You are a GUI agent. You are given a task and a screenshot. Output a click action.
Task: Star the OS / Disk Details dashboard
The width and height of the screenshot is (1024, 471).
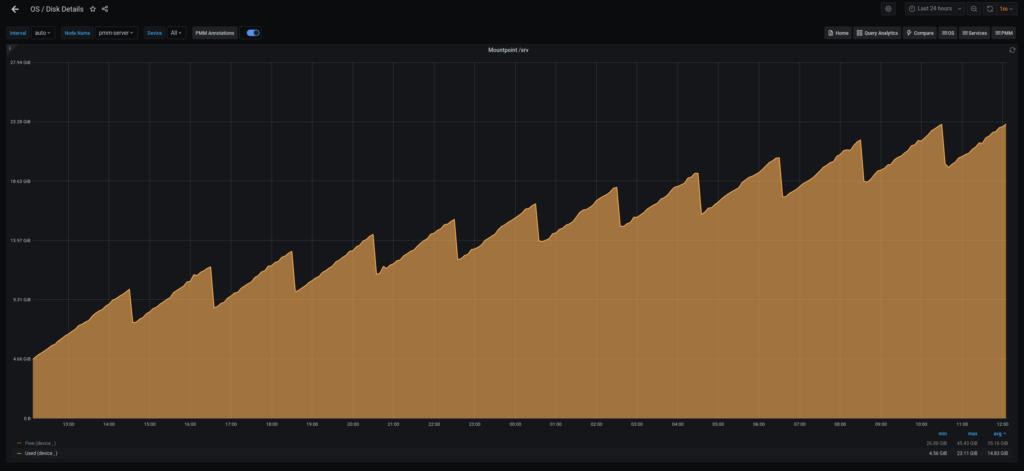tap(93, 9)
